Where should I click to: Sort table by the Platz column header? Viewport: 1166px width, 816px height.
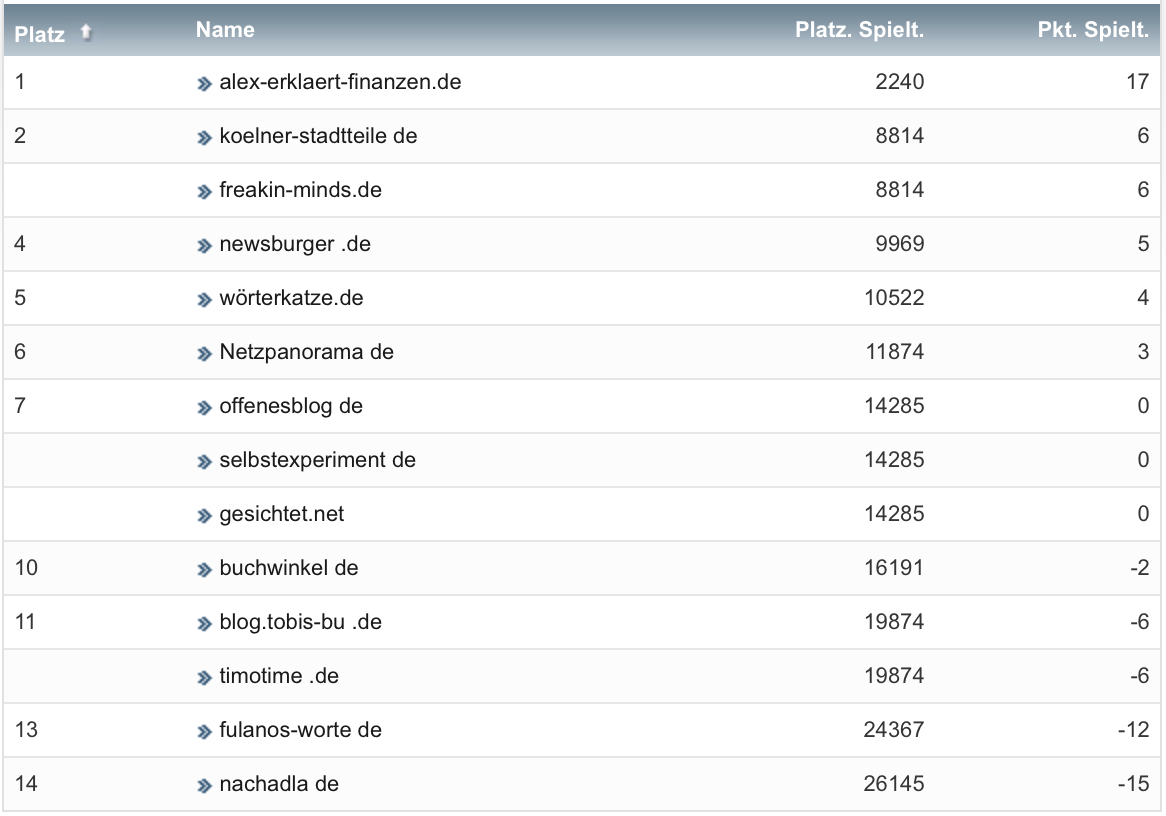39,34
